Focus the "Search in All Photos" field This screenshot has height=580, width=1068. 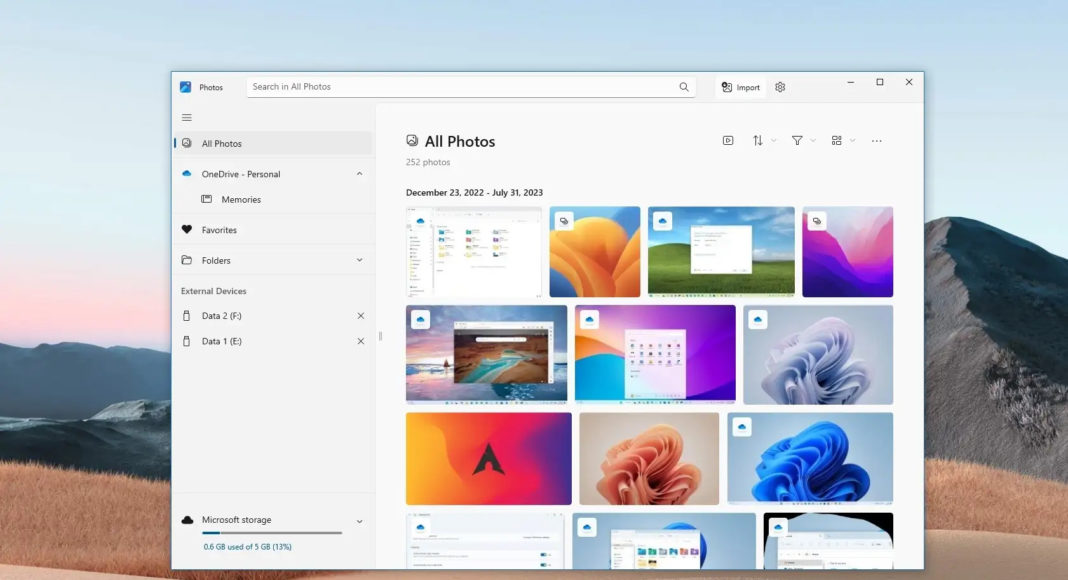pyautogui.click(x=471, y=87)
